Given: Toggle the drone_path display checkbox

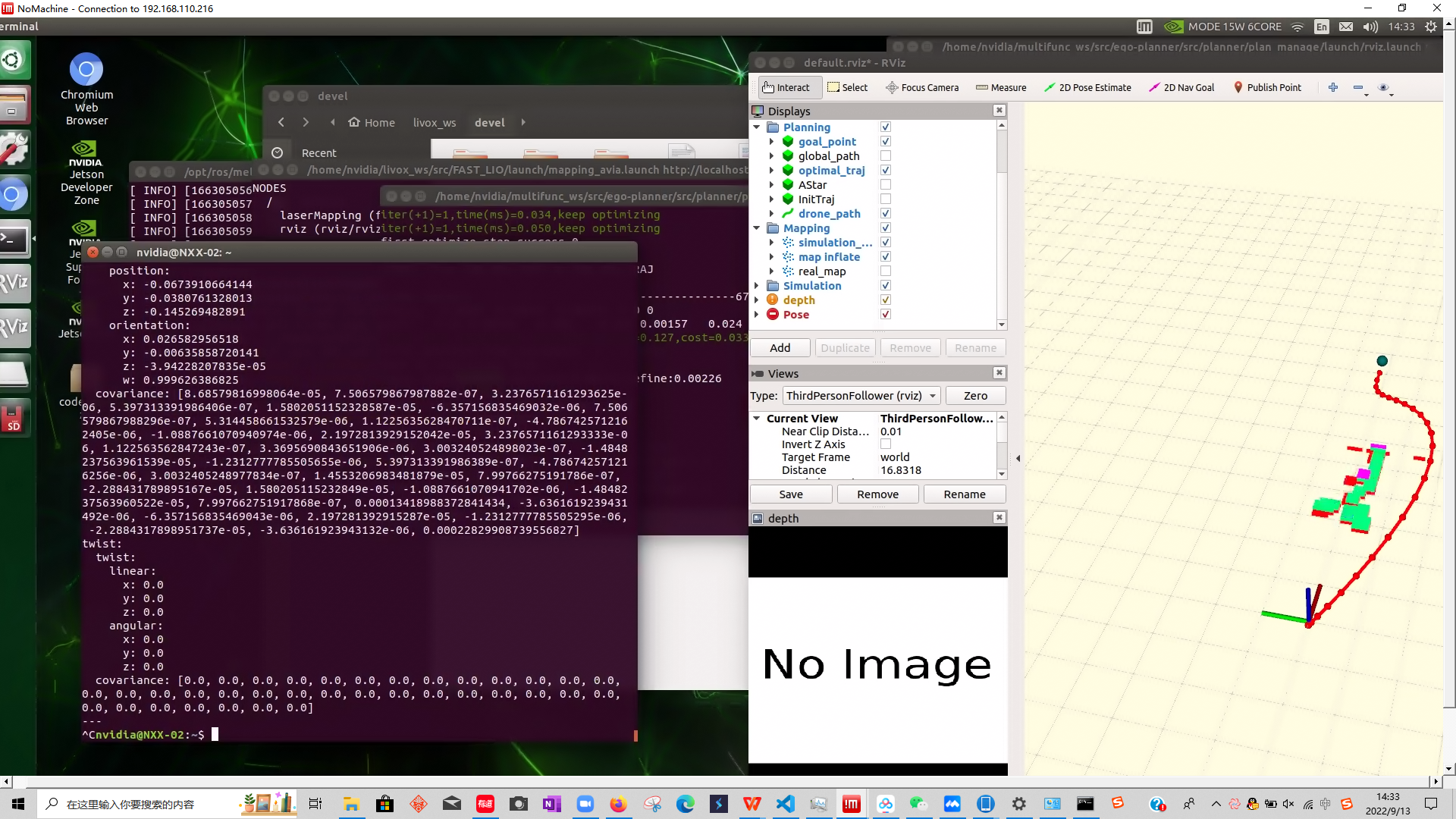Looking at the screenshot, I should [885, 214].
